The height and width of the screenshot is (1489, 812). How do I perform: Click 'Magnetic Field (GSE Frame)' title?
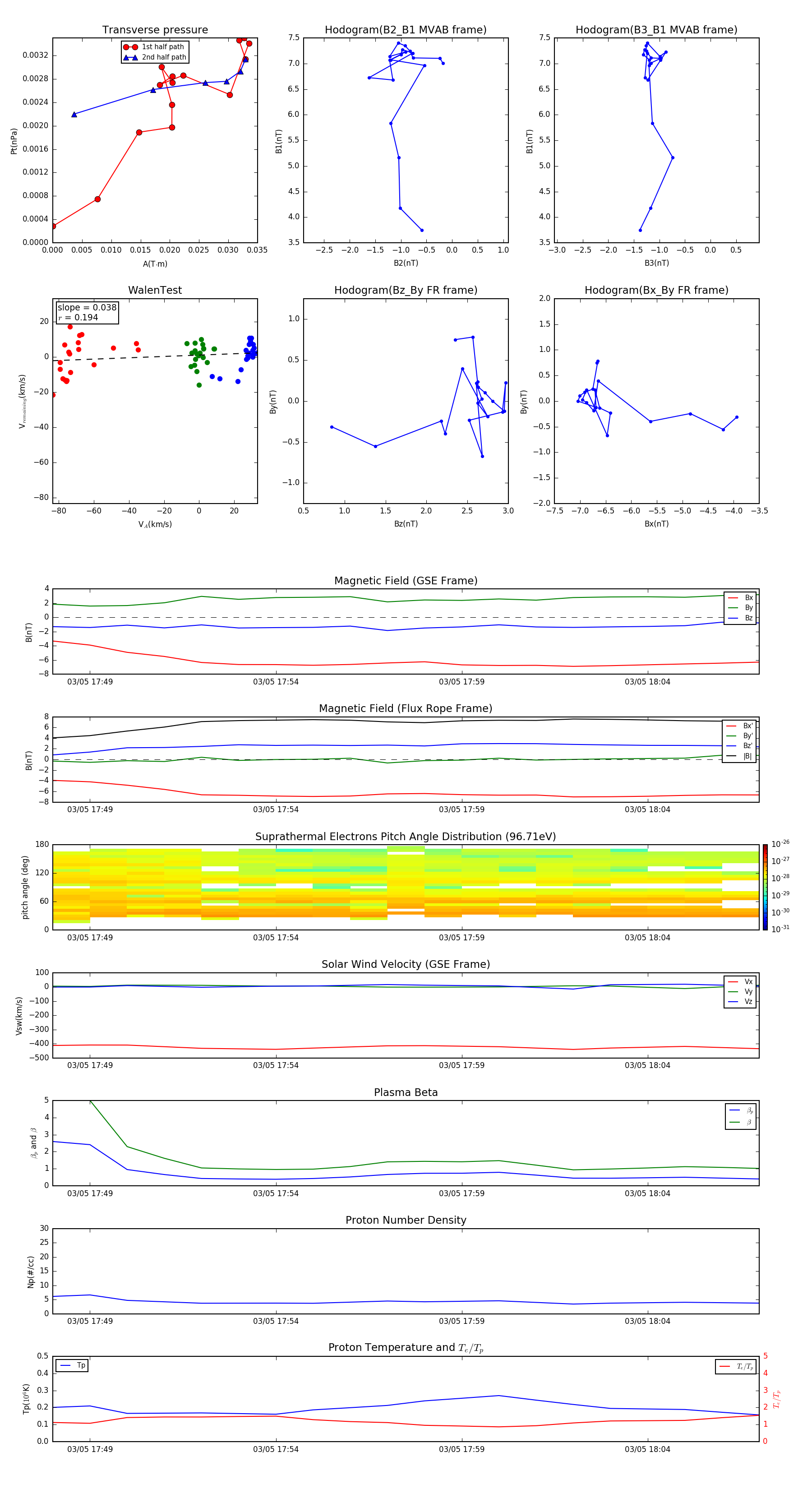click(406, 581)
